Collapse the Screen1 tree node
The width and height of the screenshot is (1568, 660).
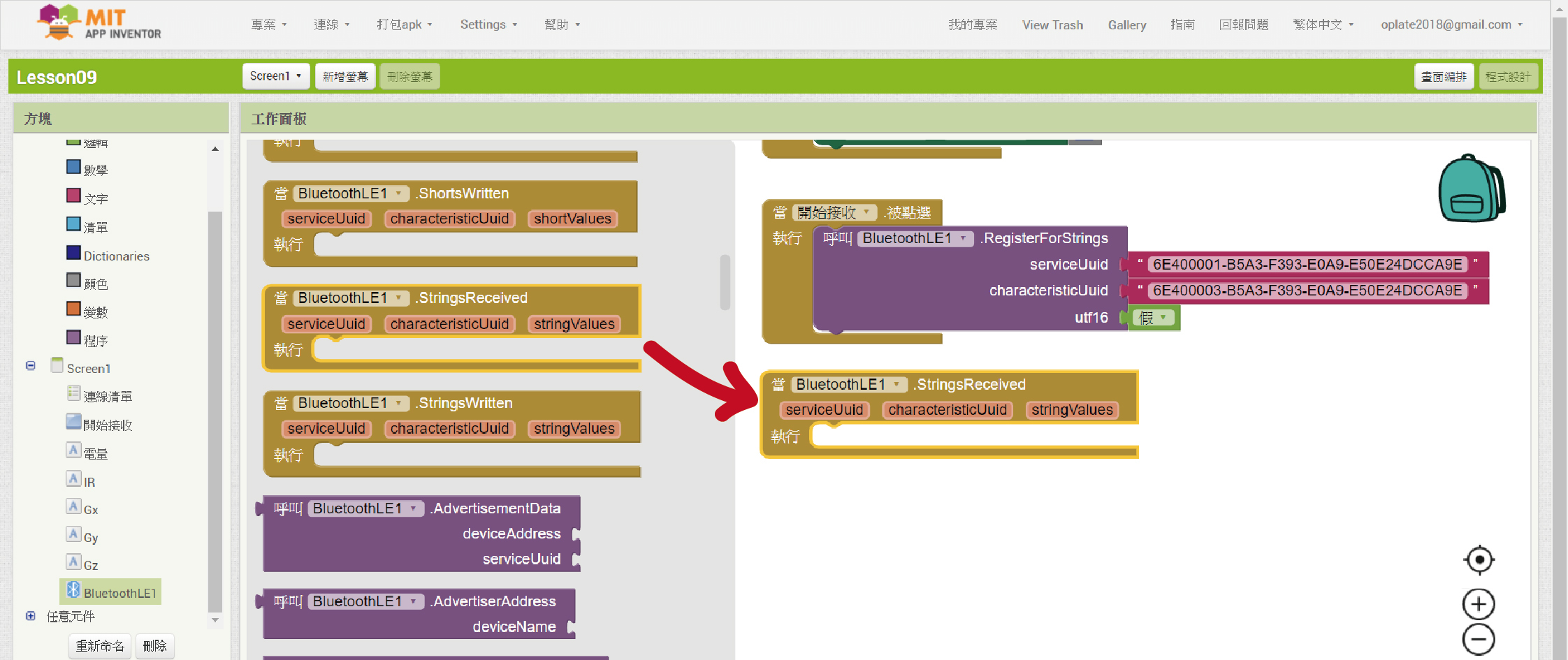31,366
